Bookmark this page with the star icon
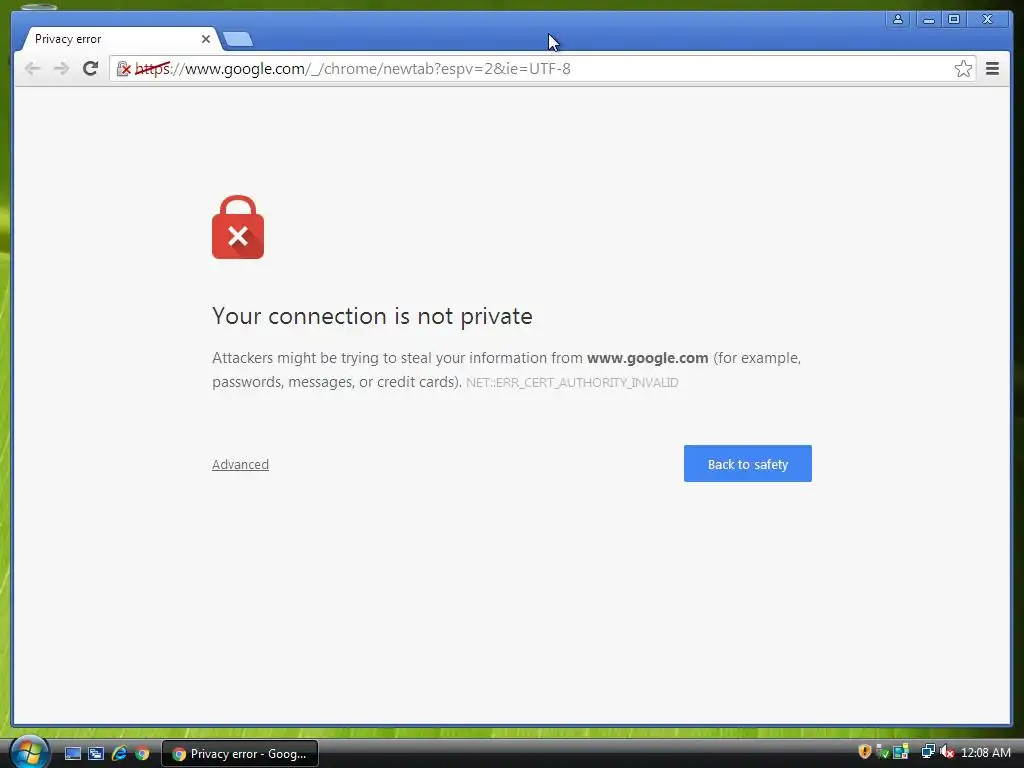This screenshot has width=1024, height=768. 963,69
